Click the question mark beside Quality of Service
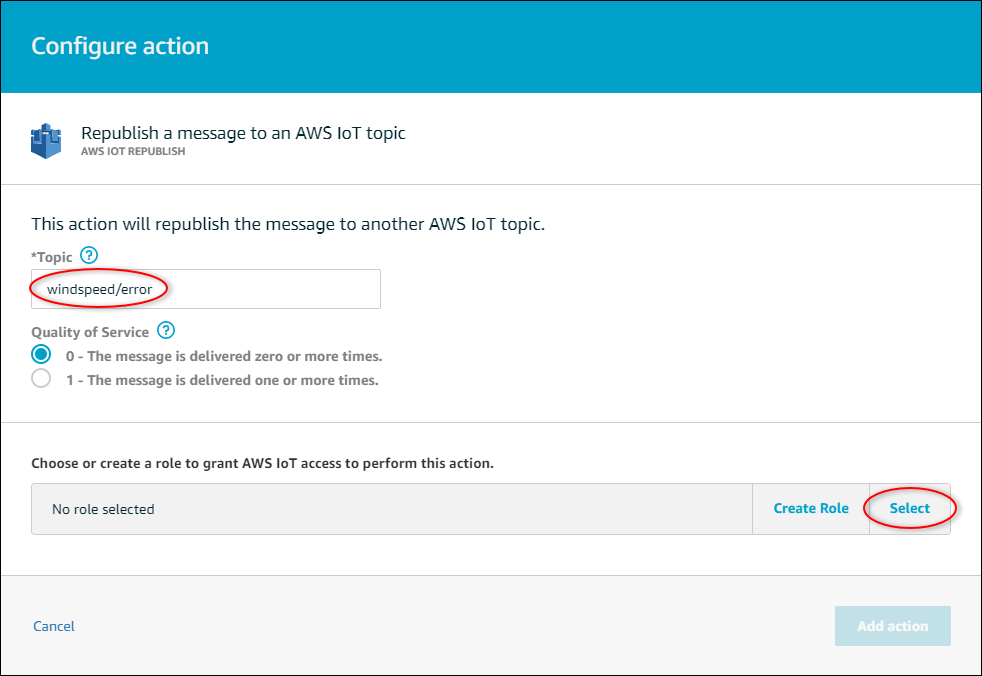Image resolution: width=982 pixels, height=676 pixels. tap(166, 330)
